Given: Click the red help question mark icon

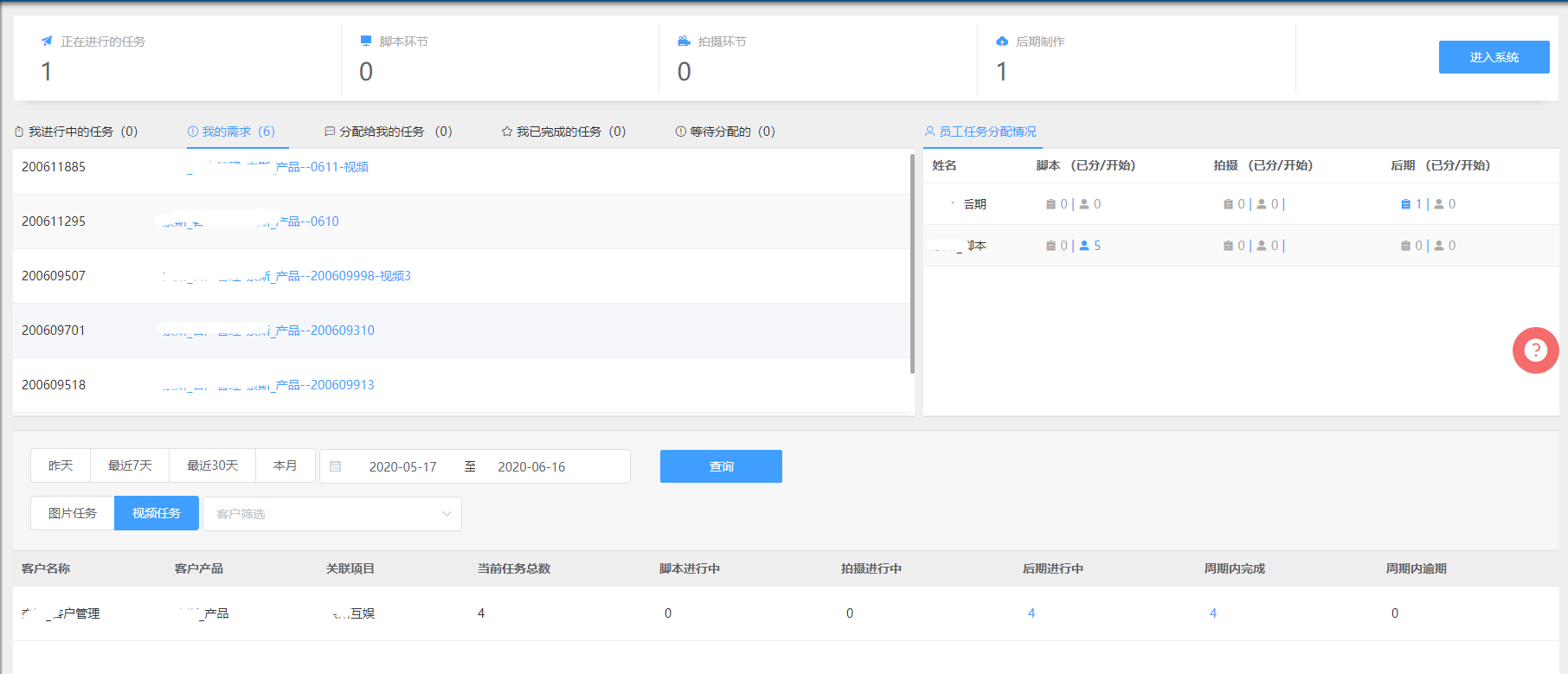Looking at the screenshot, I should [1535, 350].
